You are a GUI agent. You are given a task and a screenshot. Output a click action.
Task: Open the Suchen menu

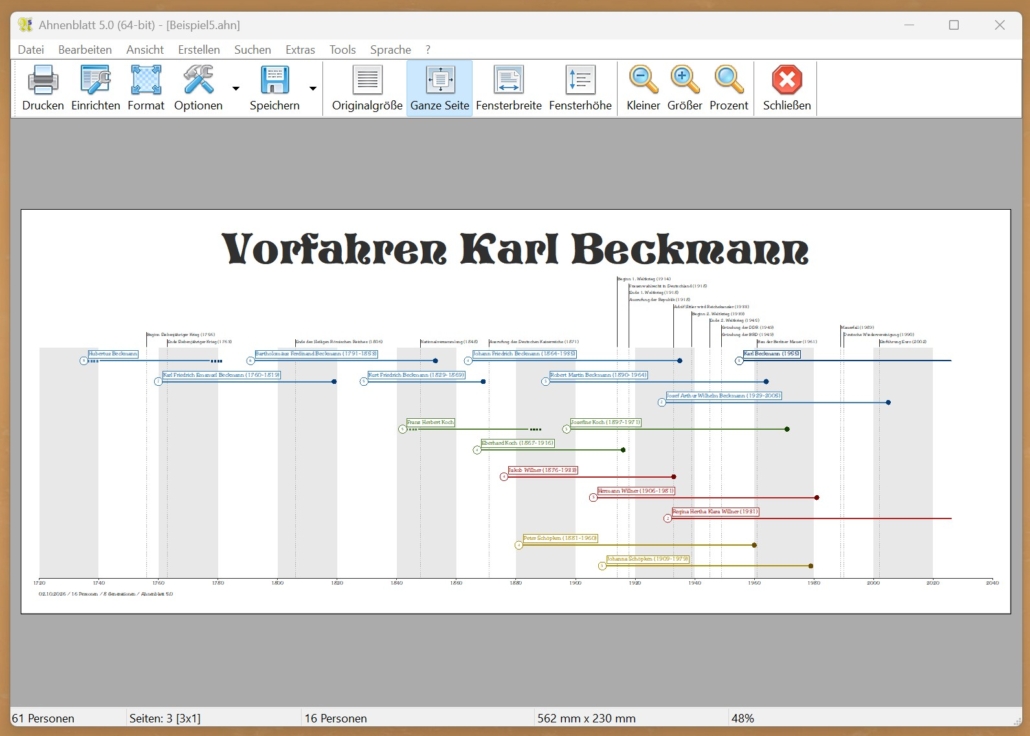click(252, 49)
